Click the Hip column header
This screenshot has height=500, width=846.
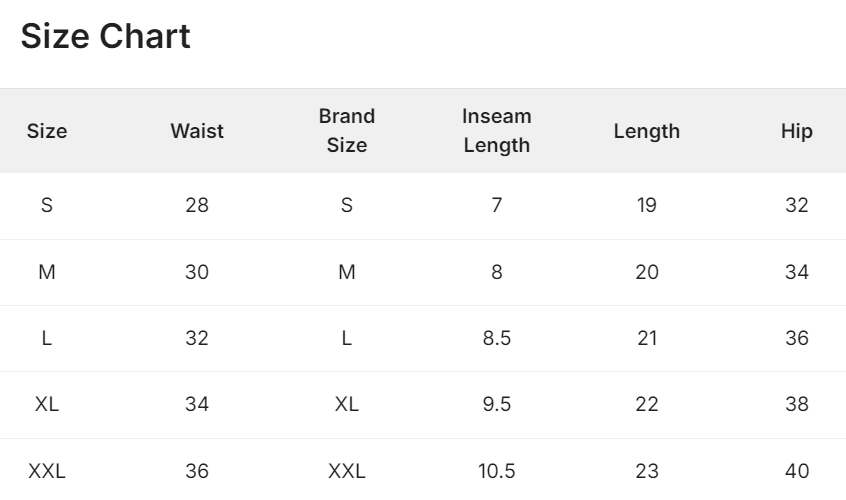pos(797,131)
